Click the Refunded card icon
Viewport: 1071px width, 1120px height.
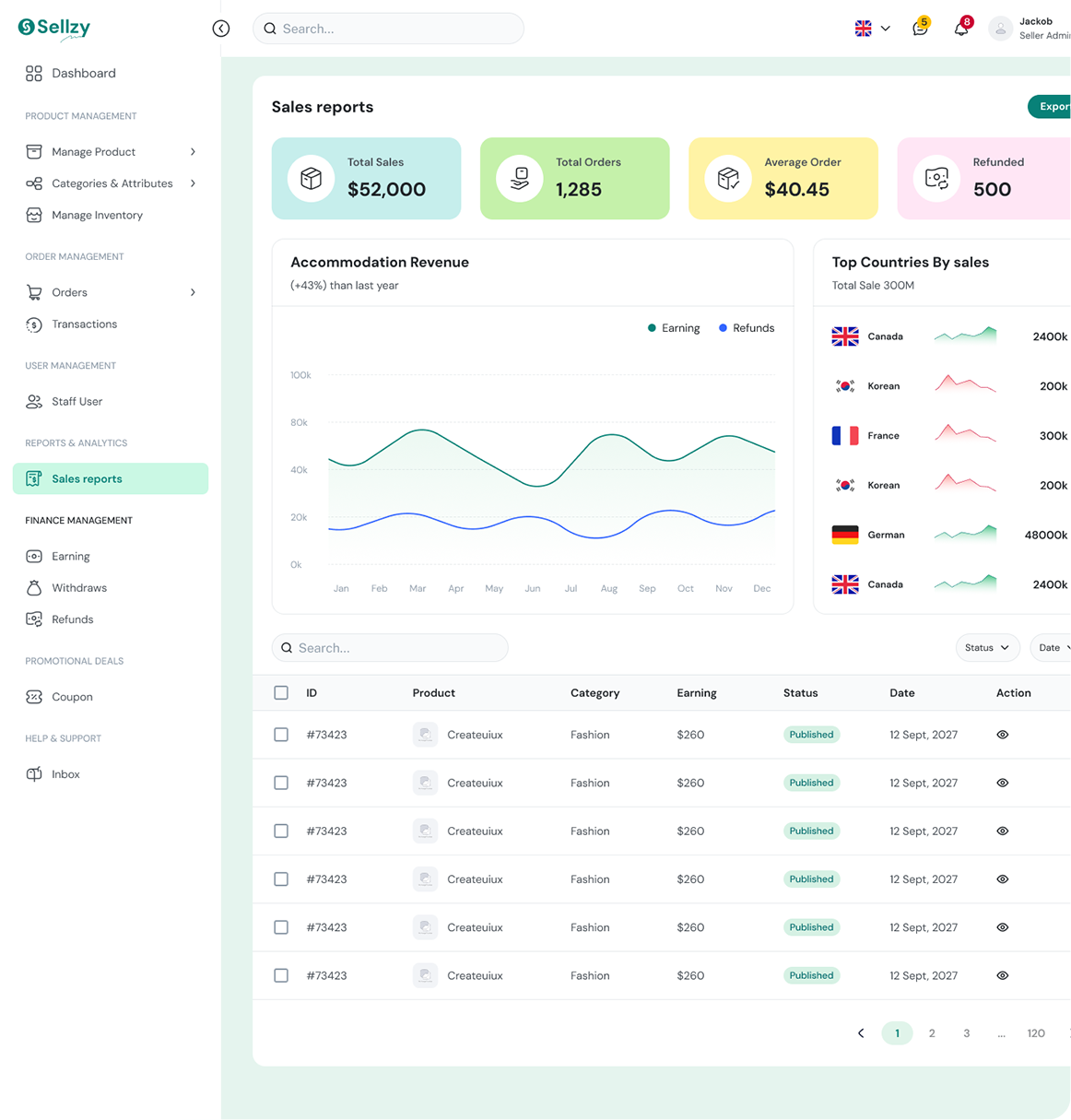click(x=936, y=179)
